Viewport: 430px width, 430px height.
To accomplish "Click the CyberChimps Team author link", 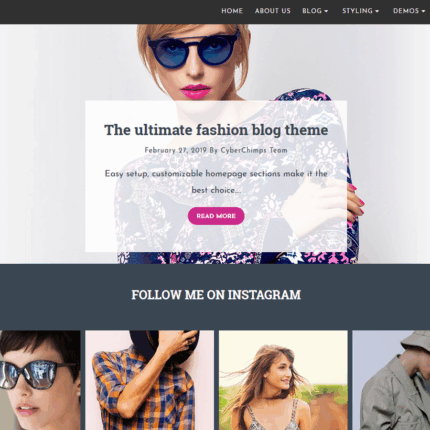I will [254, 150].
